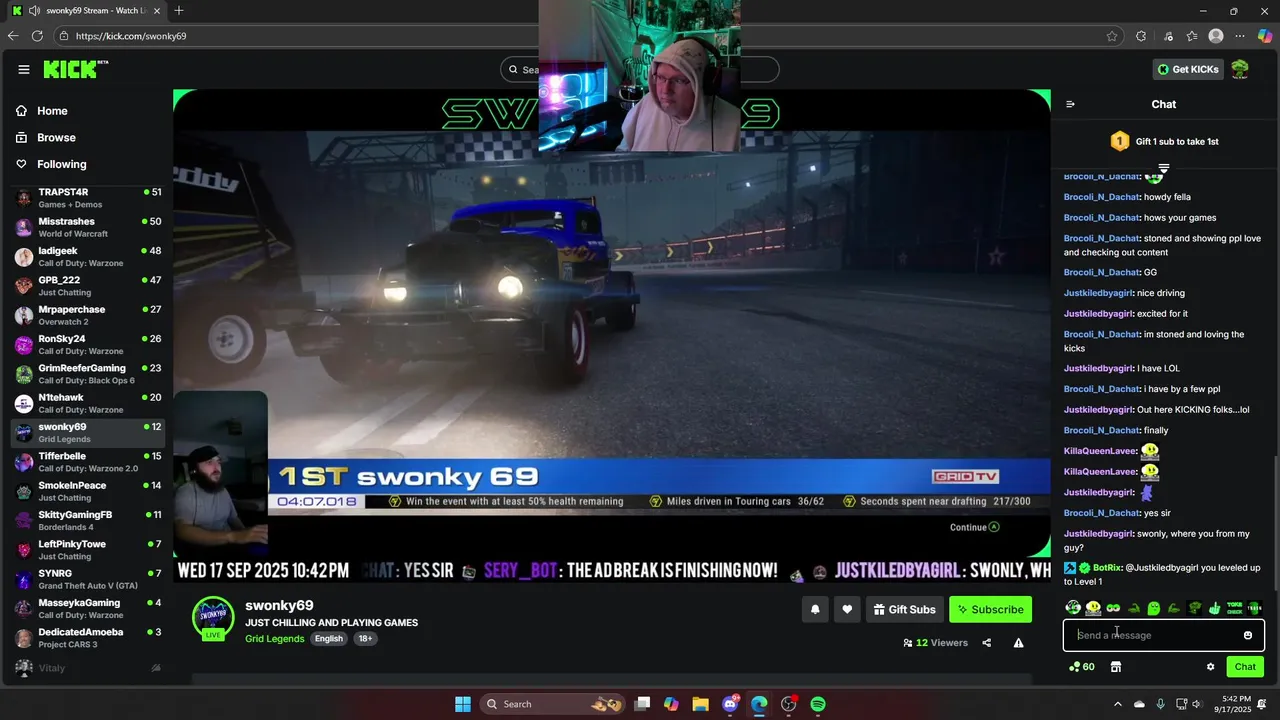Open chat settings gear icon
1280x720 pixels.
(x=1210, y=667)
